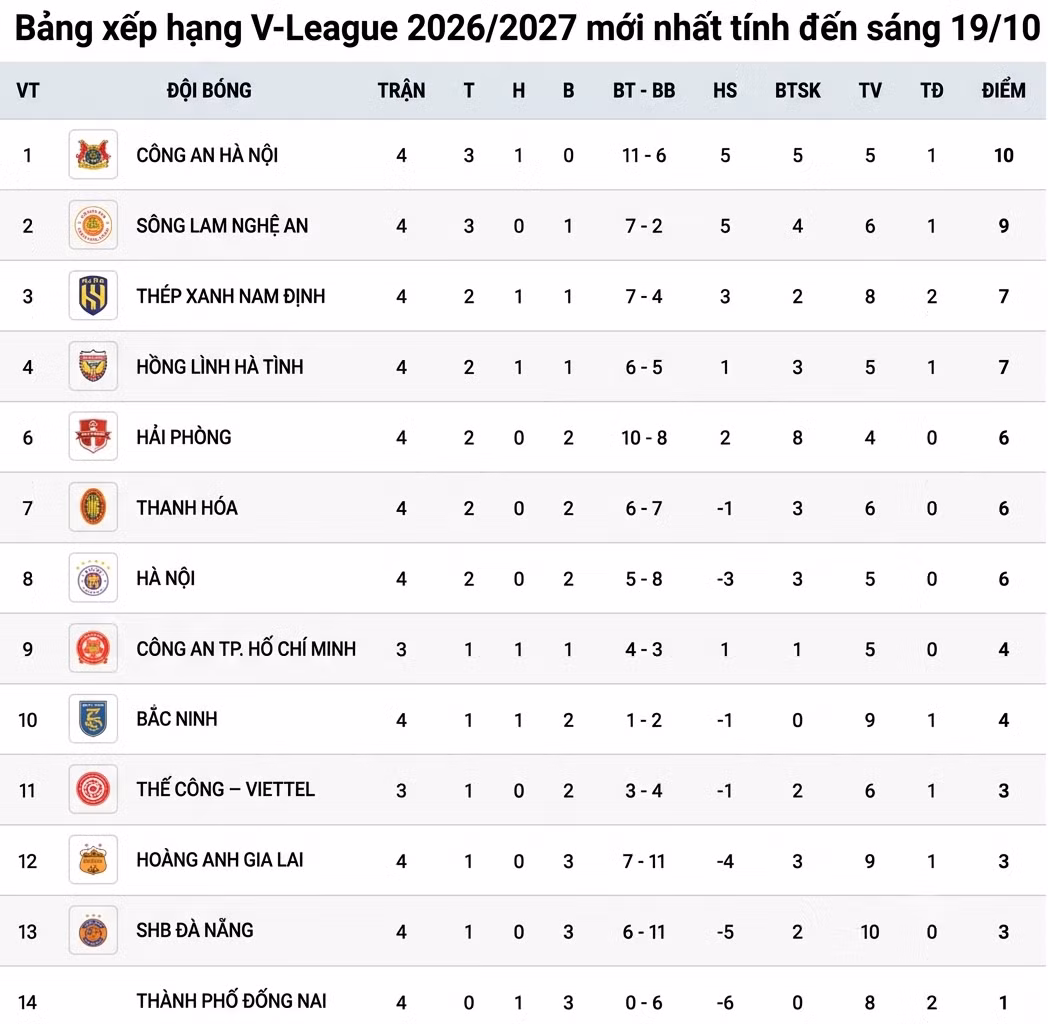The image size is (1048, 1024).
Task: Open the Thành Phố Đồng Nai team name
Action: (x=231, y=1001)
